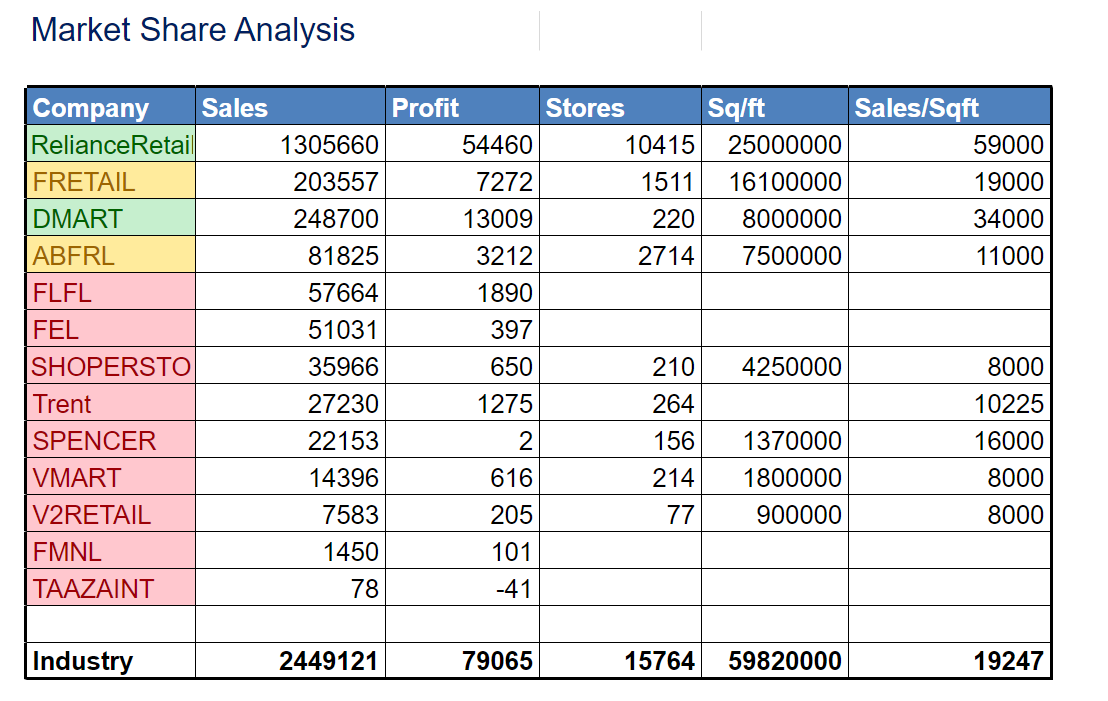Click industry profit total 79065
Image resolution: width=1108 pixels, height=701 pixels.
click(497, 661)
